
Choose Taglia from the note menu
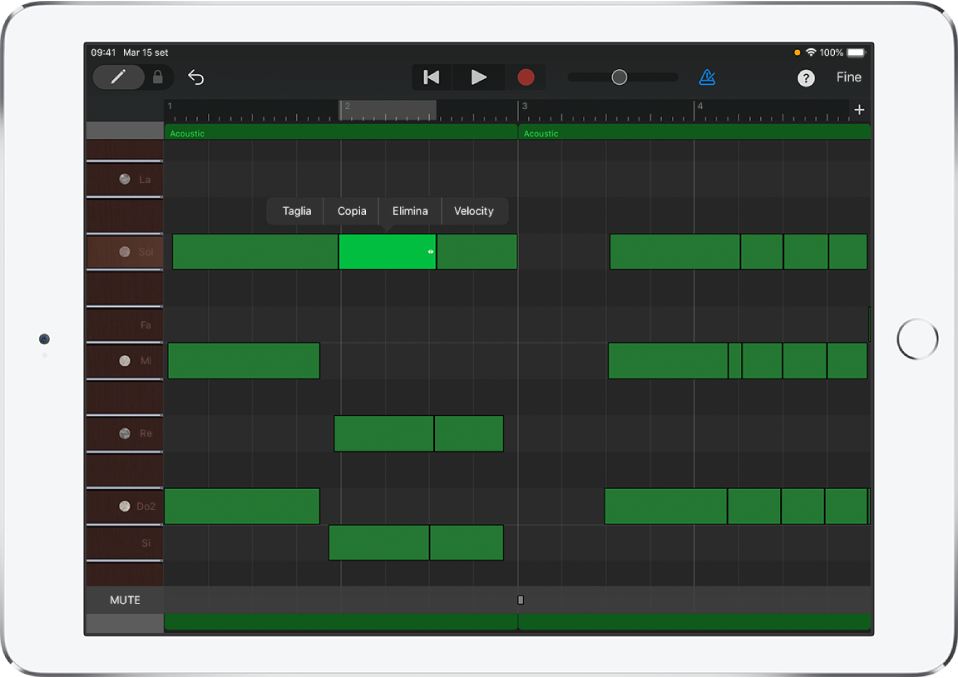[x=295, y=211]
